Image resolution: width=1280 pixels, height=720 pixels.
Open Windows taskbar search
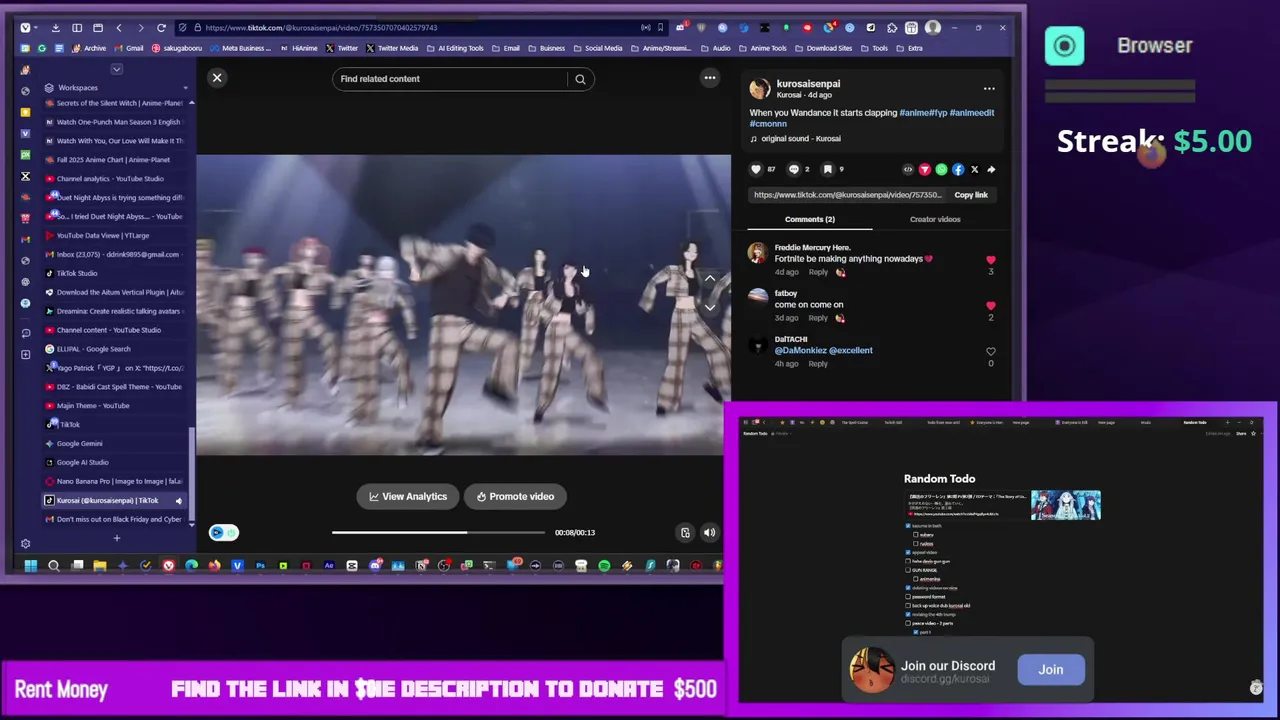54,566
